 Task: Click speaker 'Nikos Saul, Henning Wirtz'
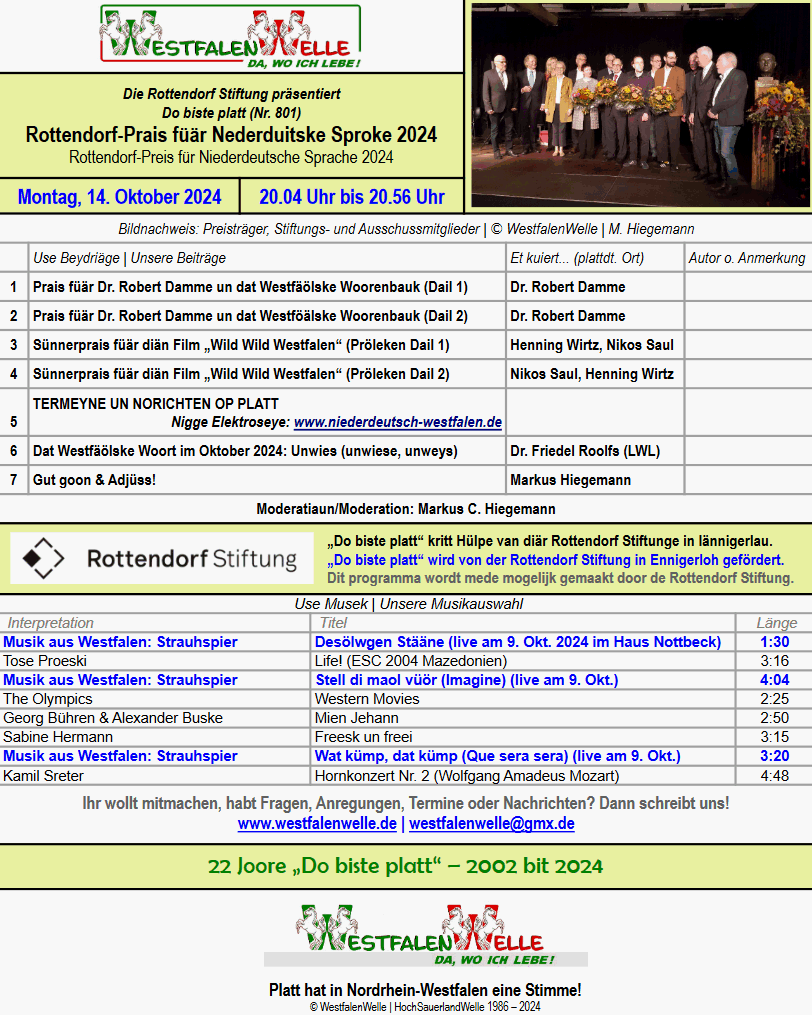tap(592, 374)
